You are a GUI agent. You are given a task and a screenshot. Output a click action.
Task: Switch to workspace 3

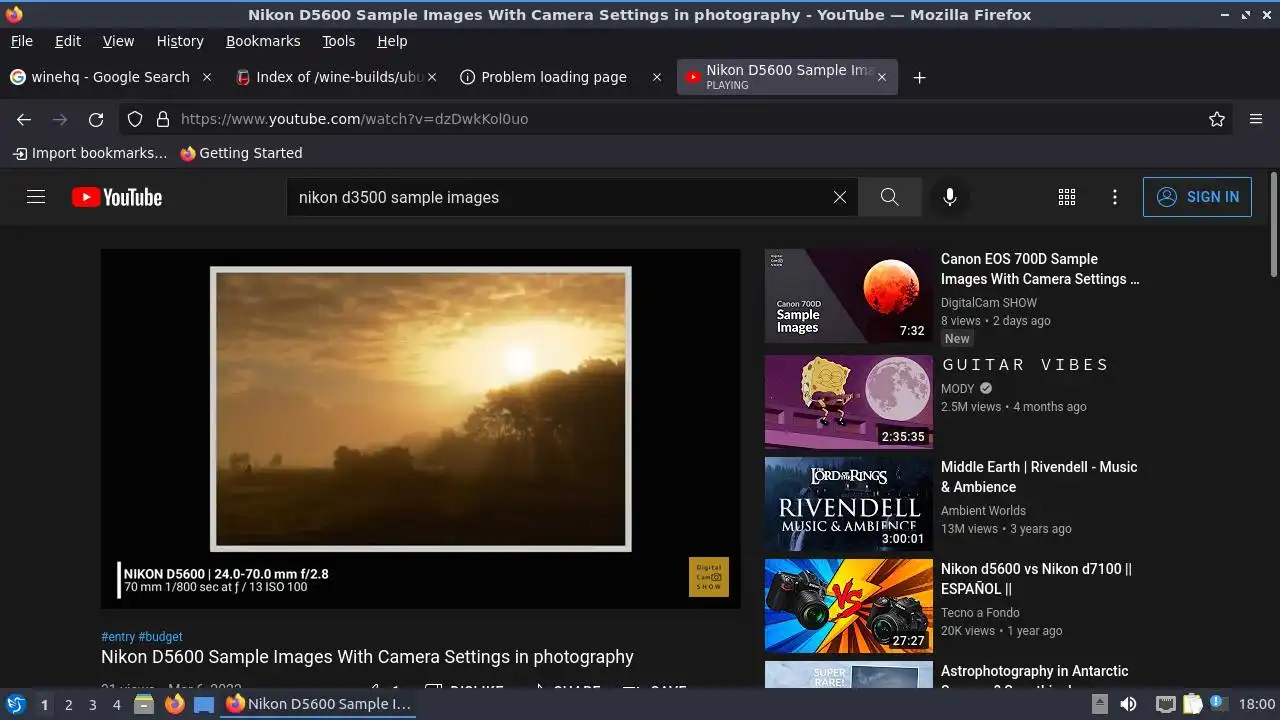click(92, 704)
